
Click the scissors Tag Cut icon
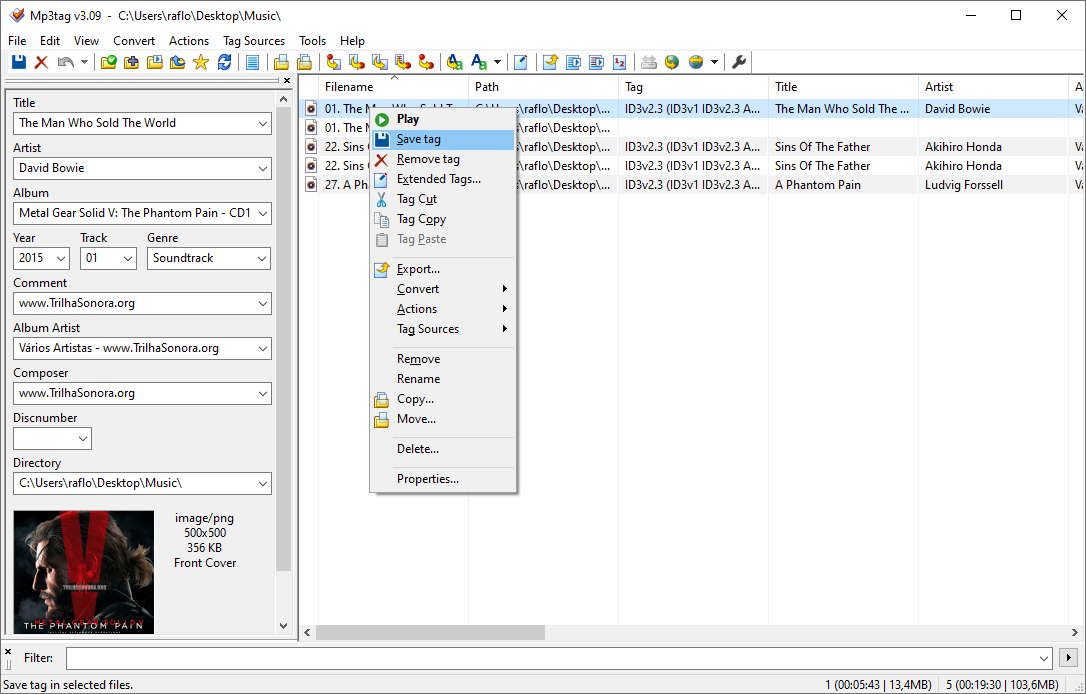point(381,199)
